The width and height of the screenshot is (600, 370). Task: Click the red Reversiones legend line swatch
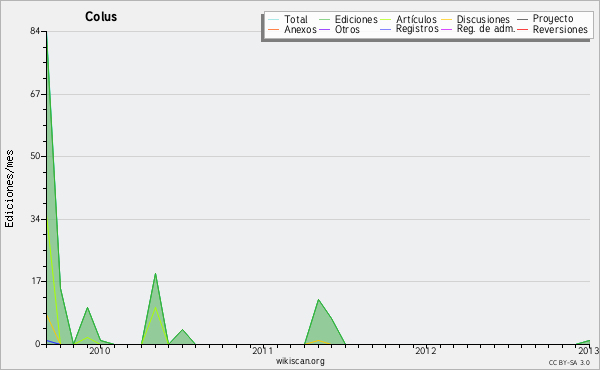coord(523,29)
